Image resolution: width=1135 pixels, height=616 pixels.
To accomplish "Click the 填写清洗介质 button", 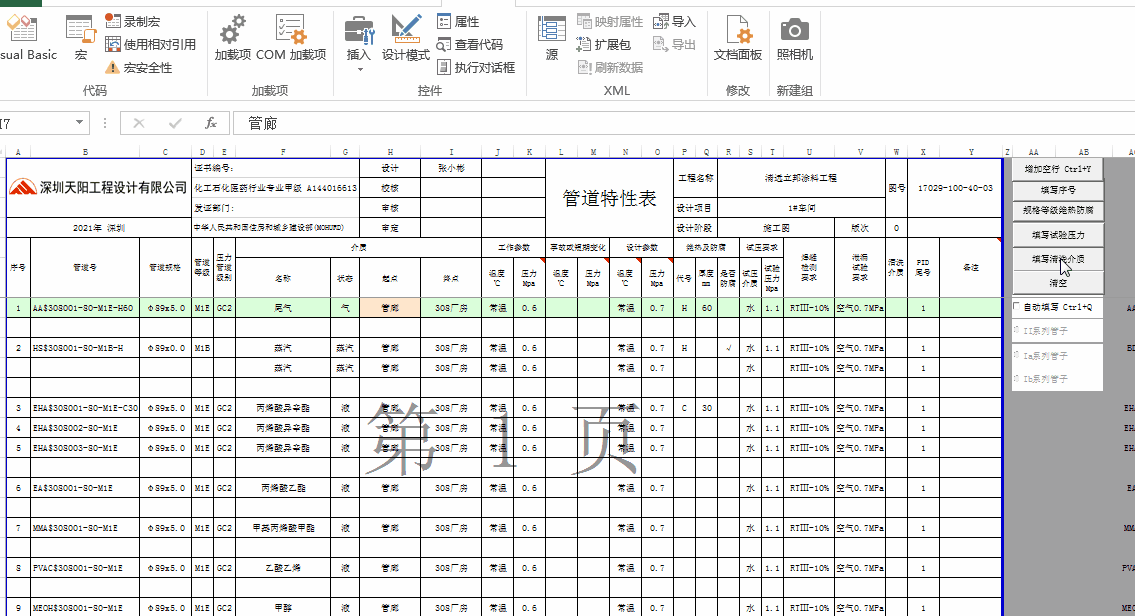I will point(1057,258).
